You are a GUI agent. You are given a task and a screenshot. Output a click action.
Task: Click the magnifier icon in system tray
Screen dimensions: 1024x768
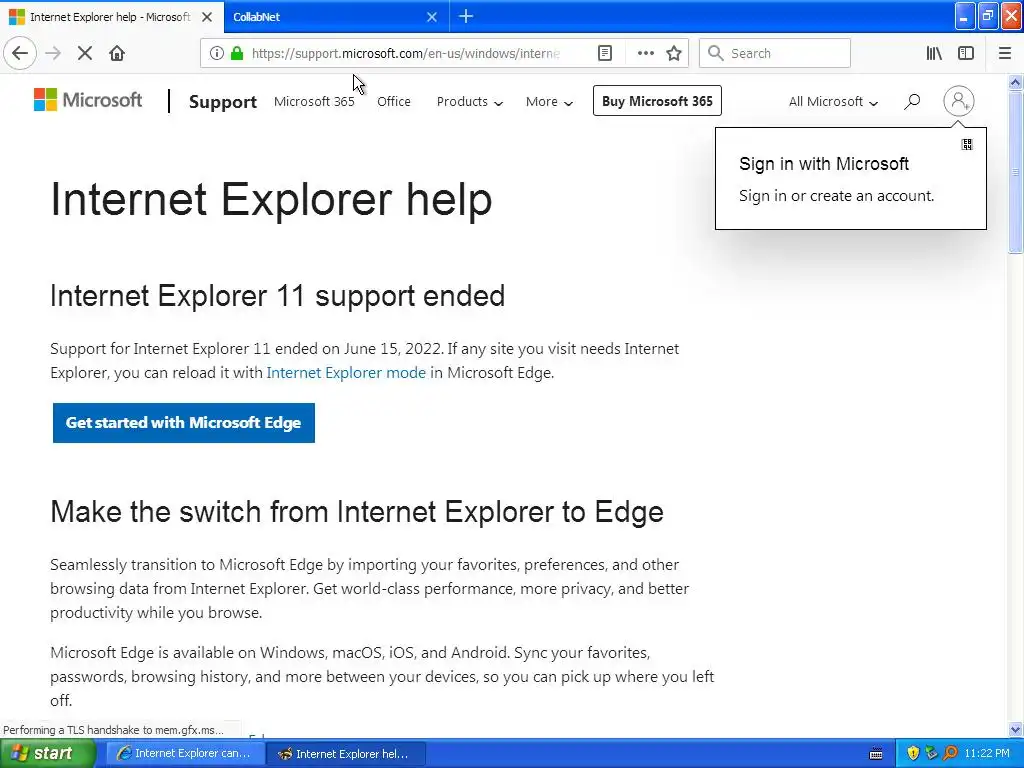coord(950,754)
